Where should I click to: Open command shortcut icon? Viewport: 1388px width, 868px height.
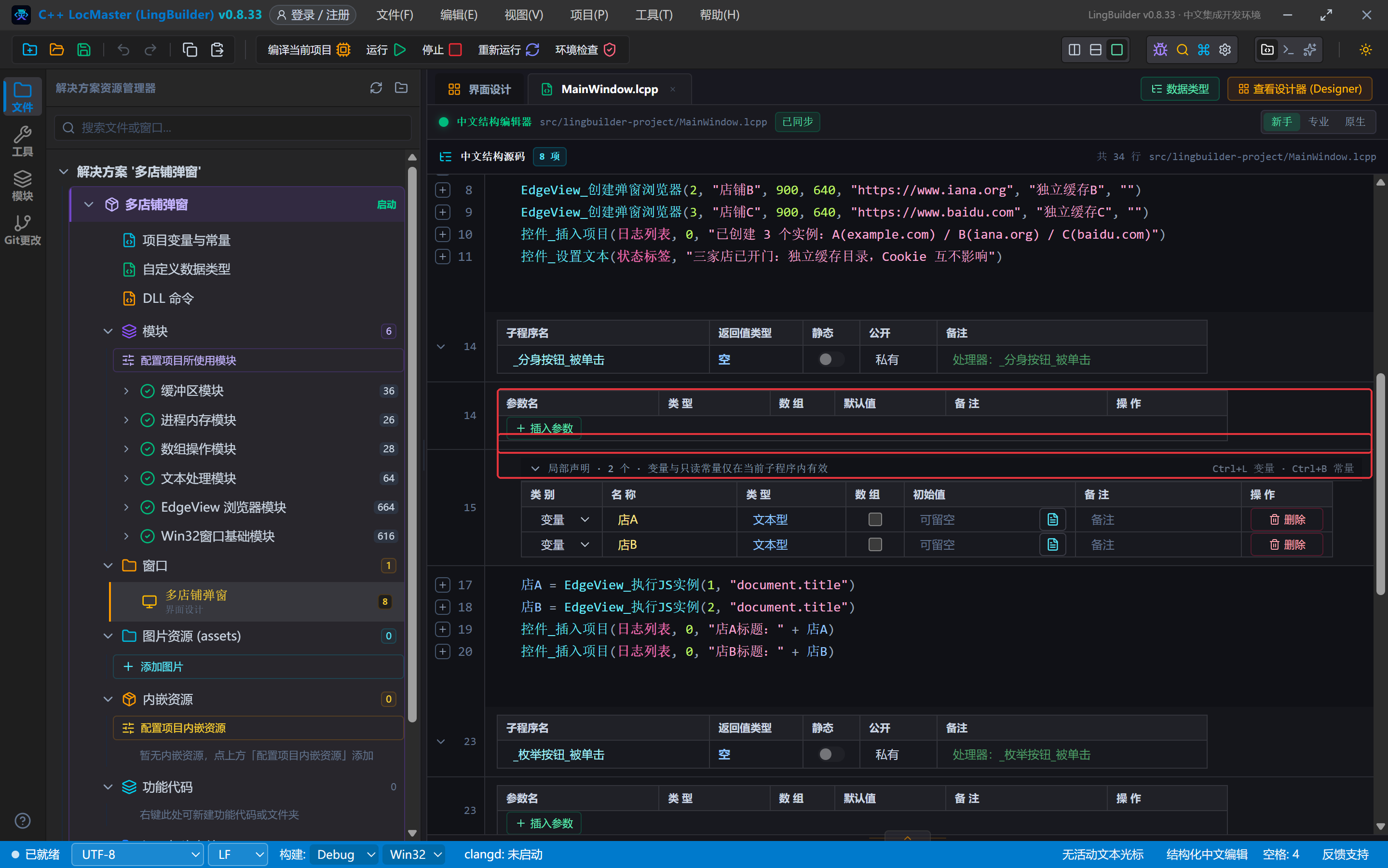click(x=1204, y=50)
